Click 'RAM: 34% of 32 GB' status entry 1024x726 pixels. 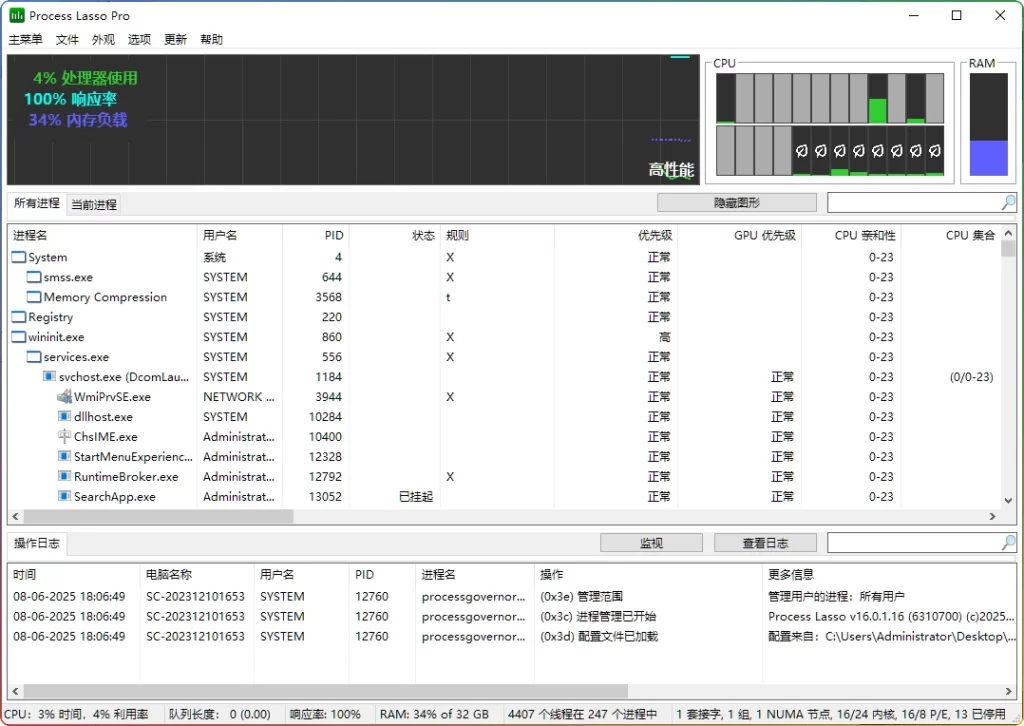tap(434, 714)
